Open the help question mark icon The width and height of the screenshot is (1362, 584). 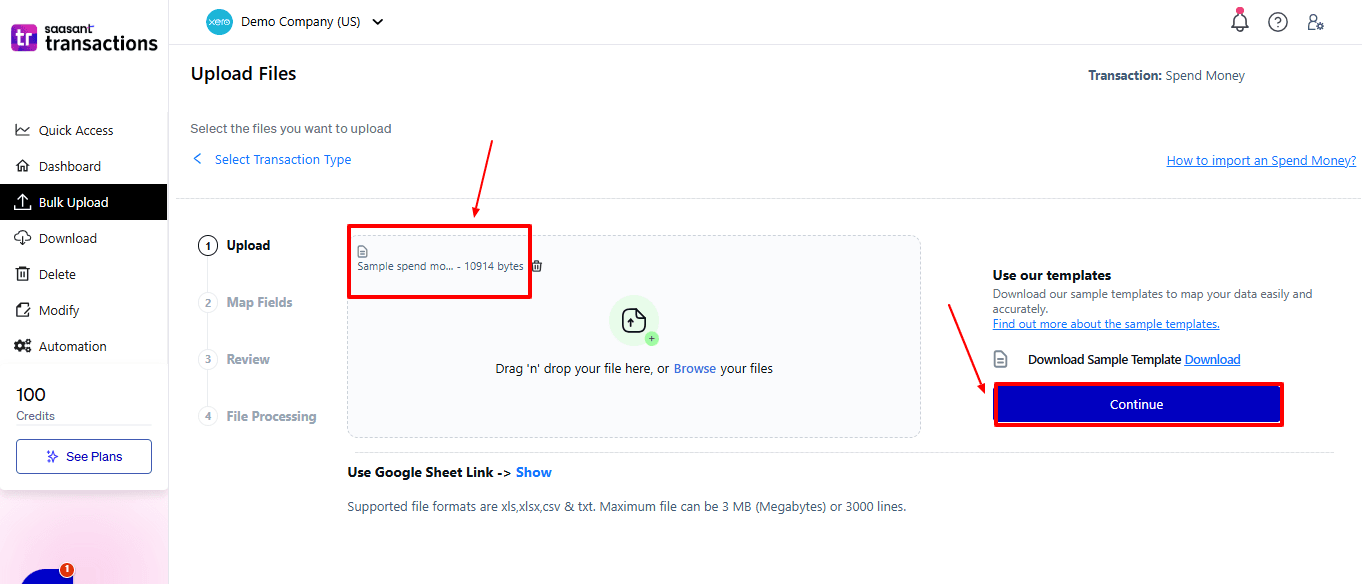[x=1278, y=22]
